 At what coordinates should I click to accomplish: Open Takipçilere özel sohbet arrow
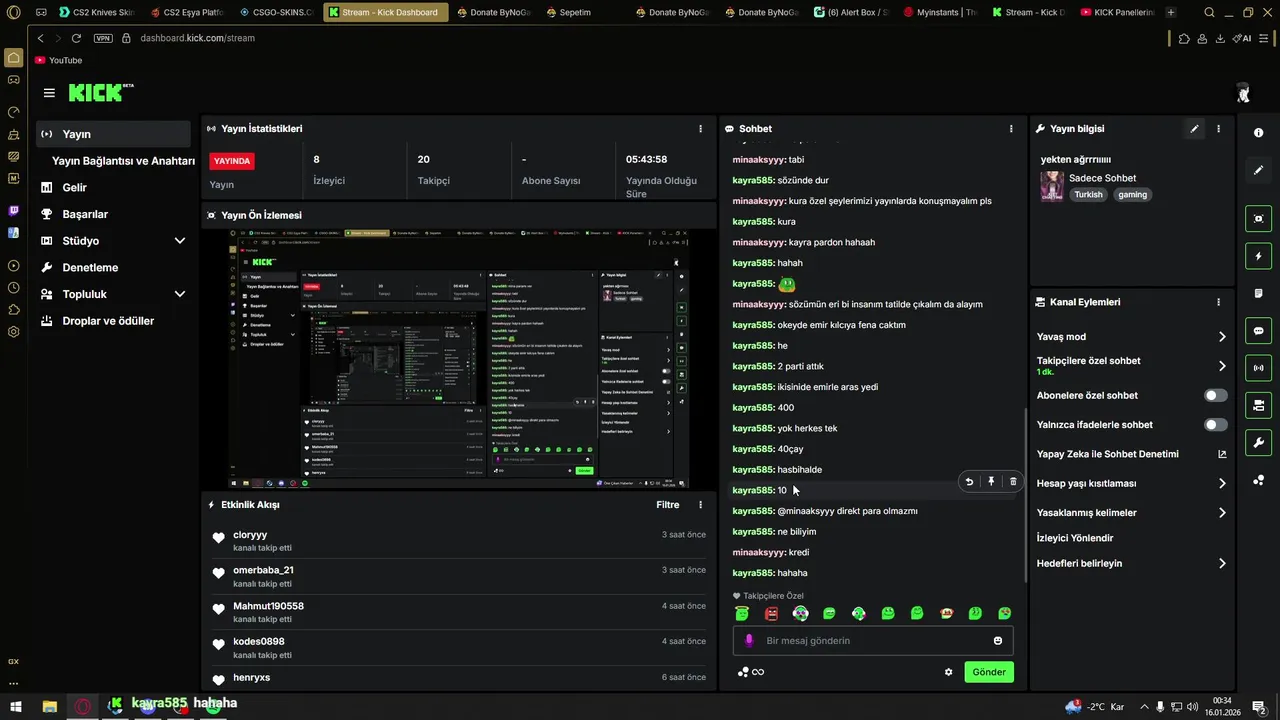(x=1222, y=366)
